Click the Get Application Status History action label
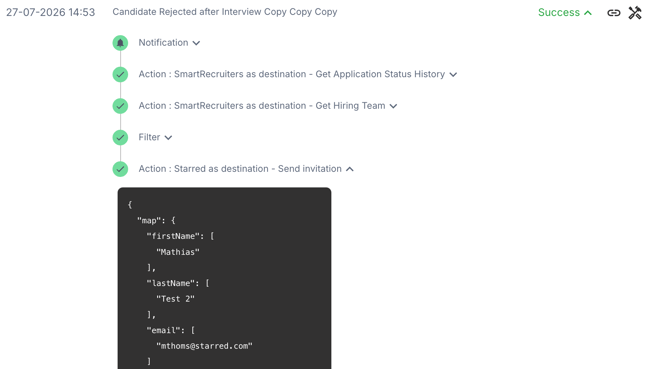This screenshot has width=670, height=369. pyautogui.click(x=291, y=74)
